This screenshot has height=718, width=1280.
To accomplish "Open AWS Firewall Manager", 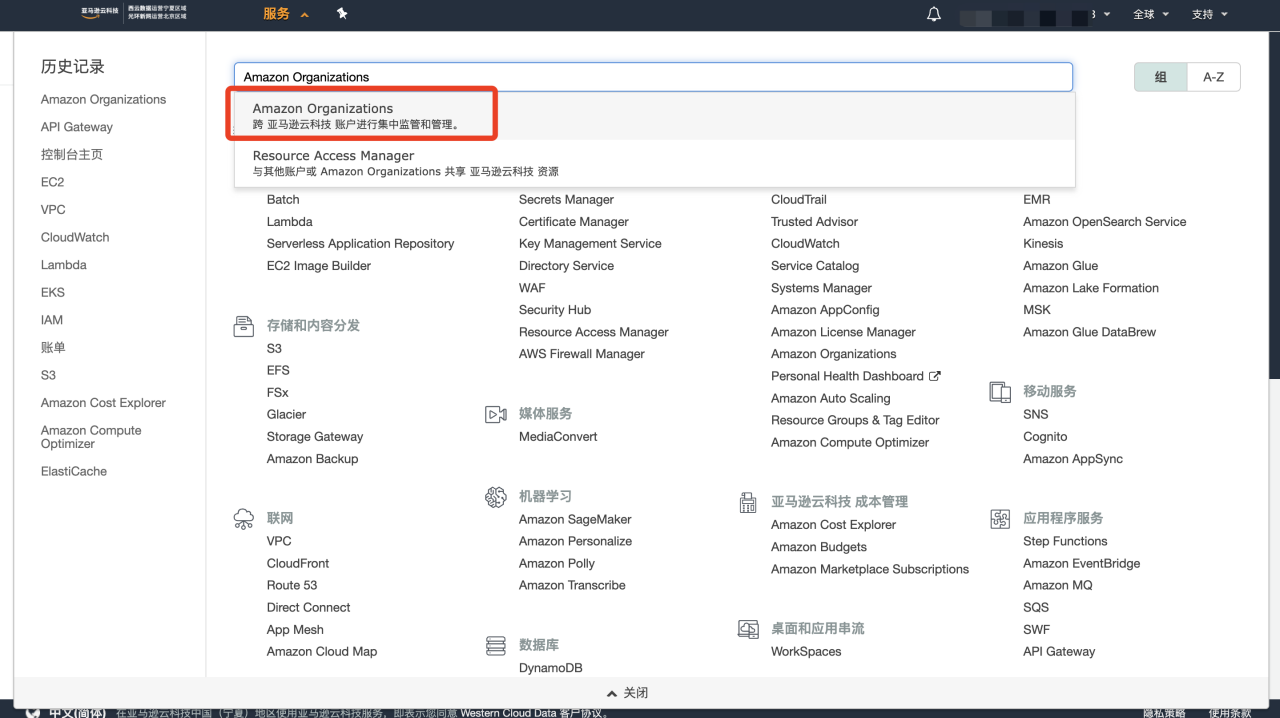I will click(582, 354).
